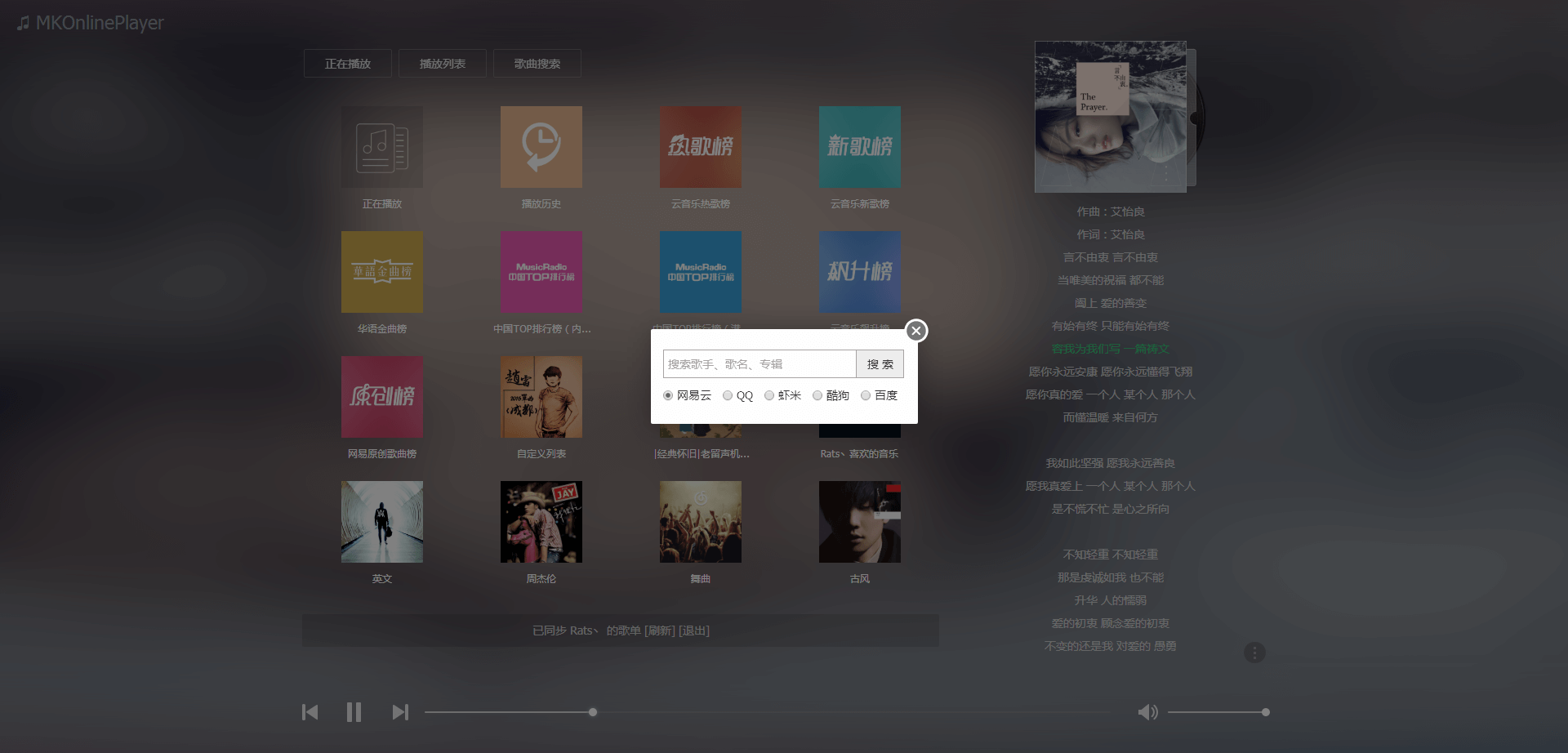
Task: Switch to the 播放列表 tab
Action: (443, 64)
